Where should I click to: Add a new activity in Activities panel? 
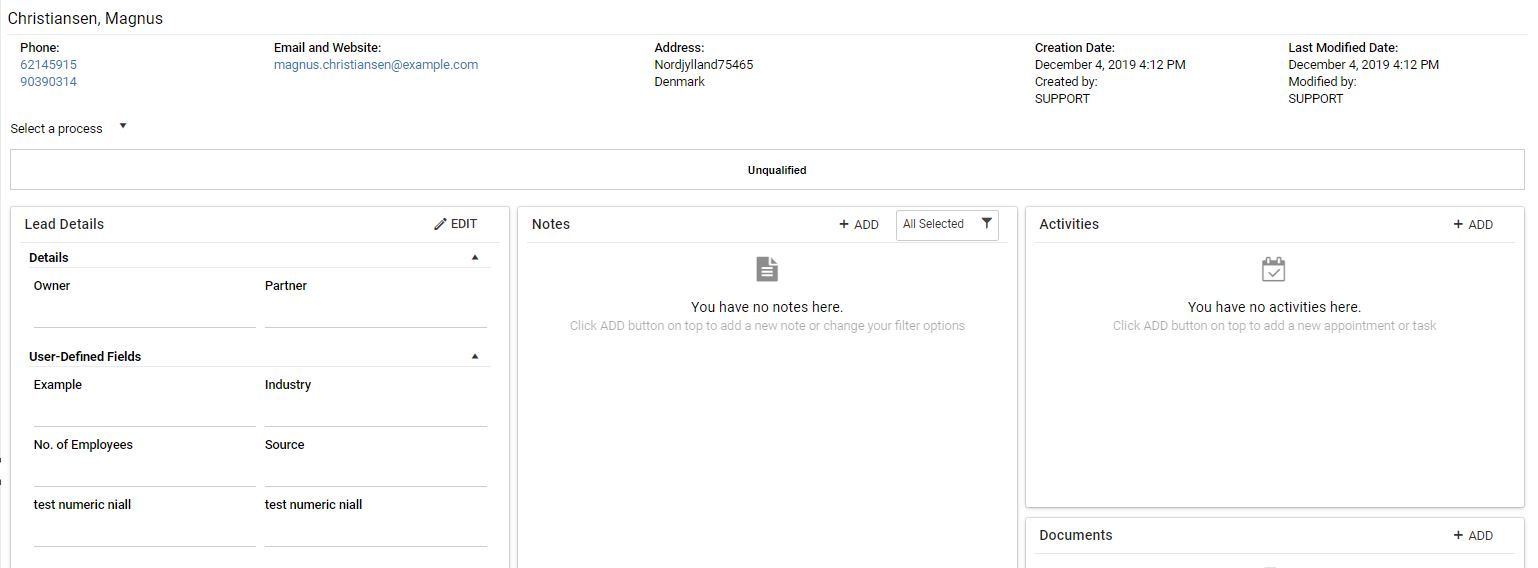(x=1473, y=225)
